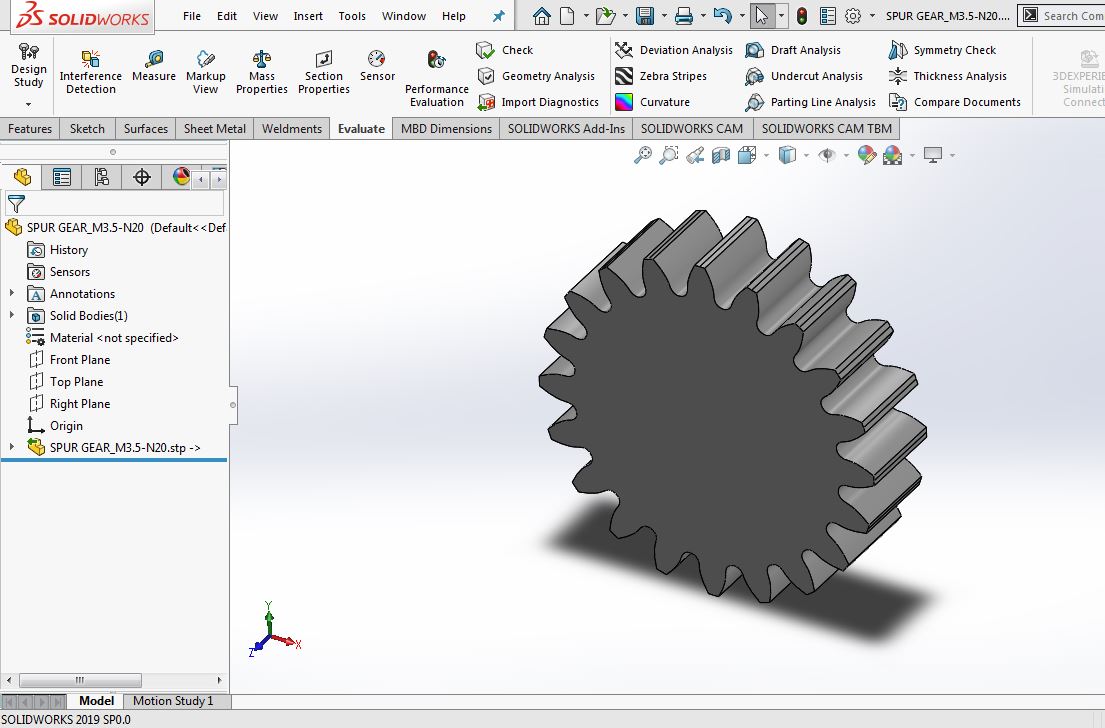Screen dimensions: 1105x728
Task: Open Undercut Analysis
Action: pos(804,76)
